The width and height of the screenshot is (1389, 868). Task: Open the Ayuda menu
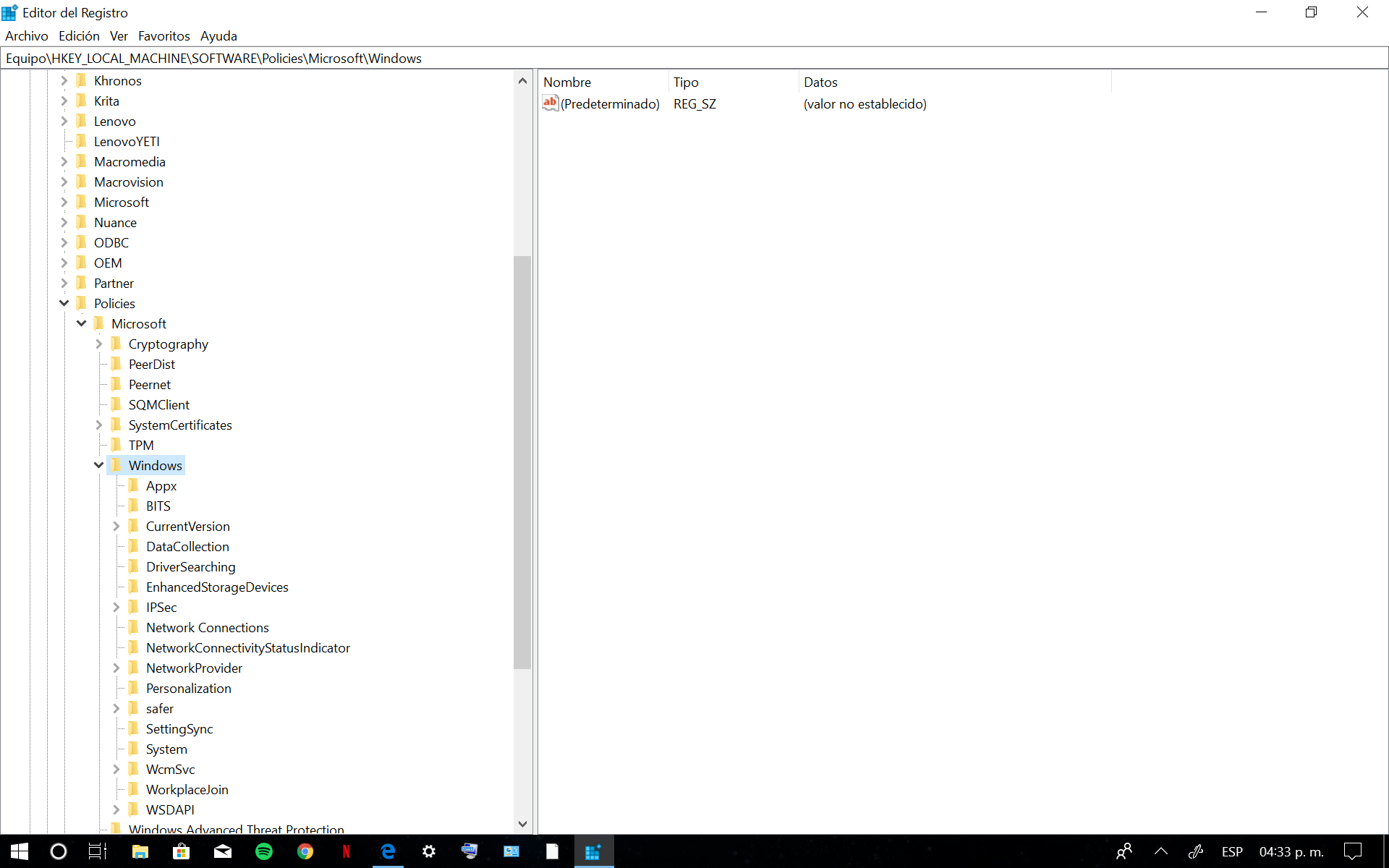pos(218,36)
